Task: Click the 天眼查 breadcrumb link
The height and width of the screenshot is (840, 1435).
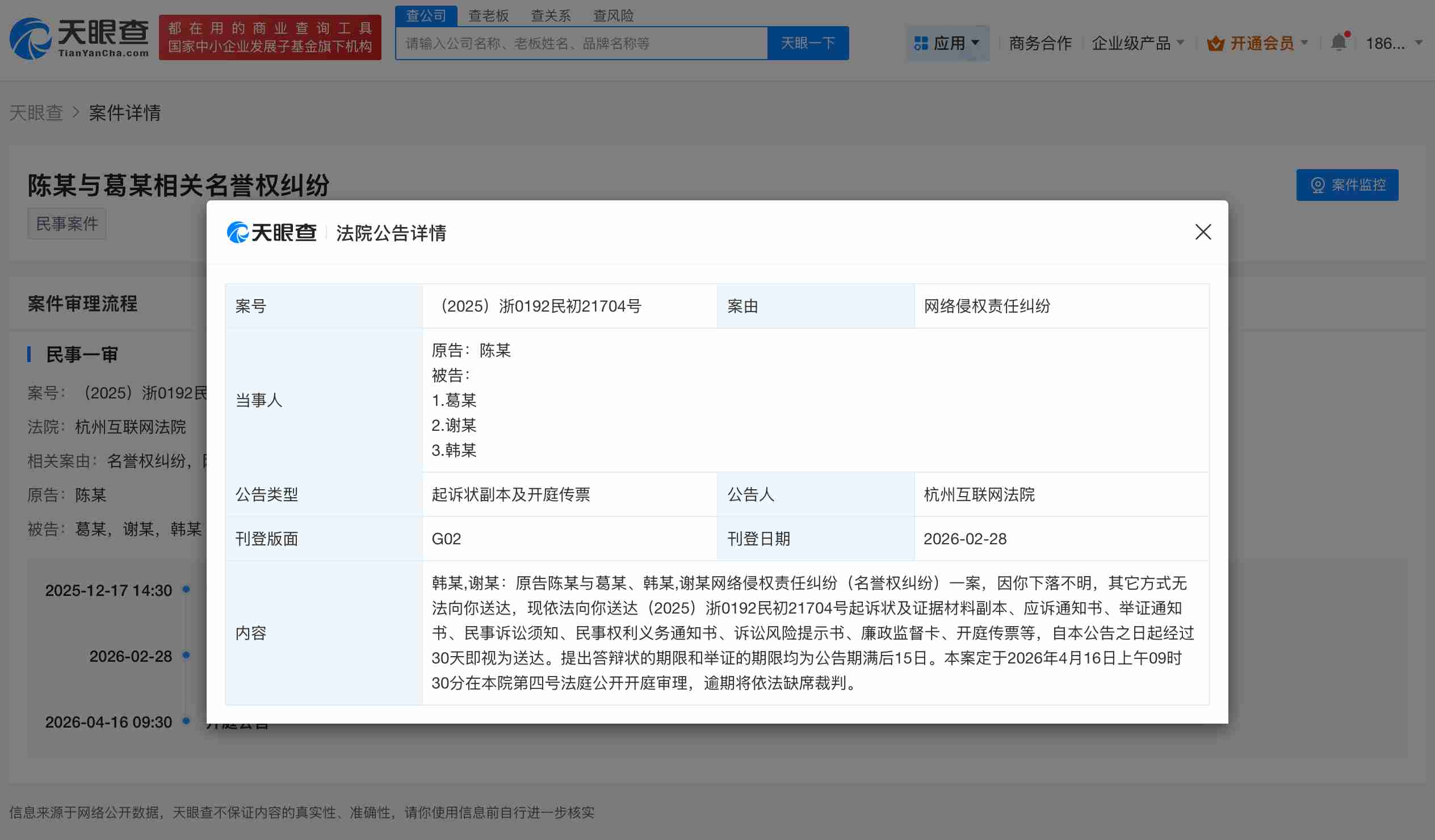Action: 36,113
